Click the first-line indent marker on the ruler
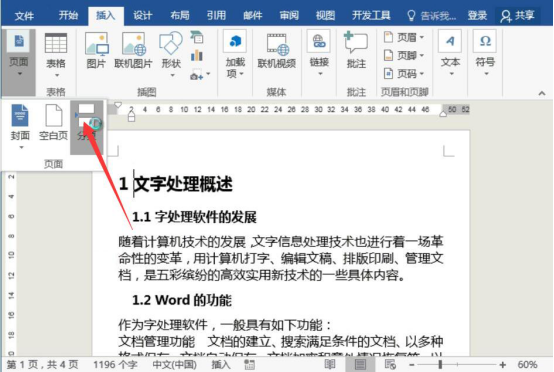The width and height of the screenshot is (554, 372). tap(118, 105)
